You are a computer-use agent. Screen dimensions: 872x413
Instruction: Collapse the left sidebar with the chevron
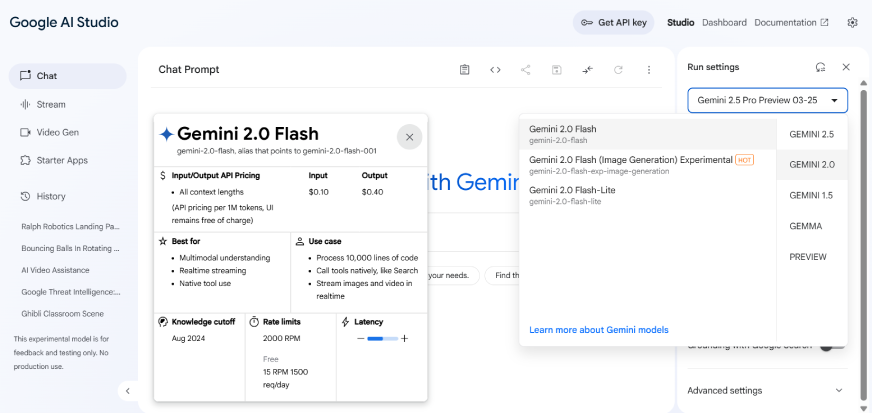point(128,391)
